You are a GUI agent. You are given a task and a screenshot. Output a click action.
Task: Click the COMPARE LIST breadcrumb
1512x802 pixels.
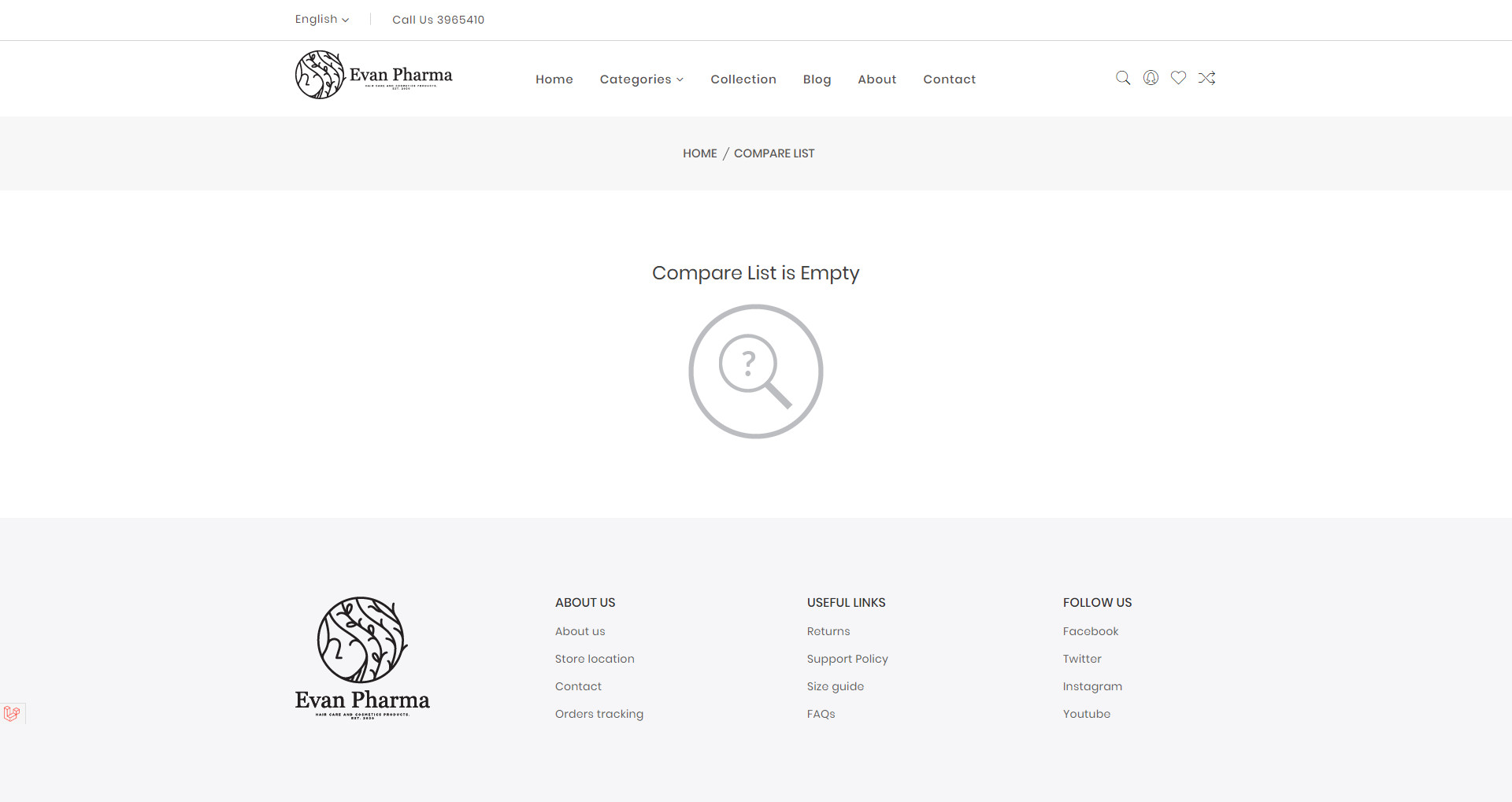pos(774,153)
